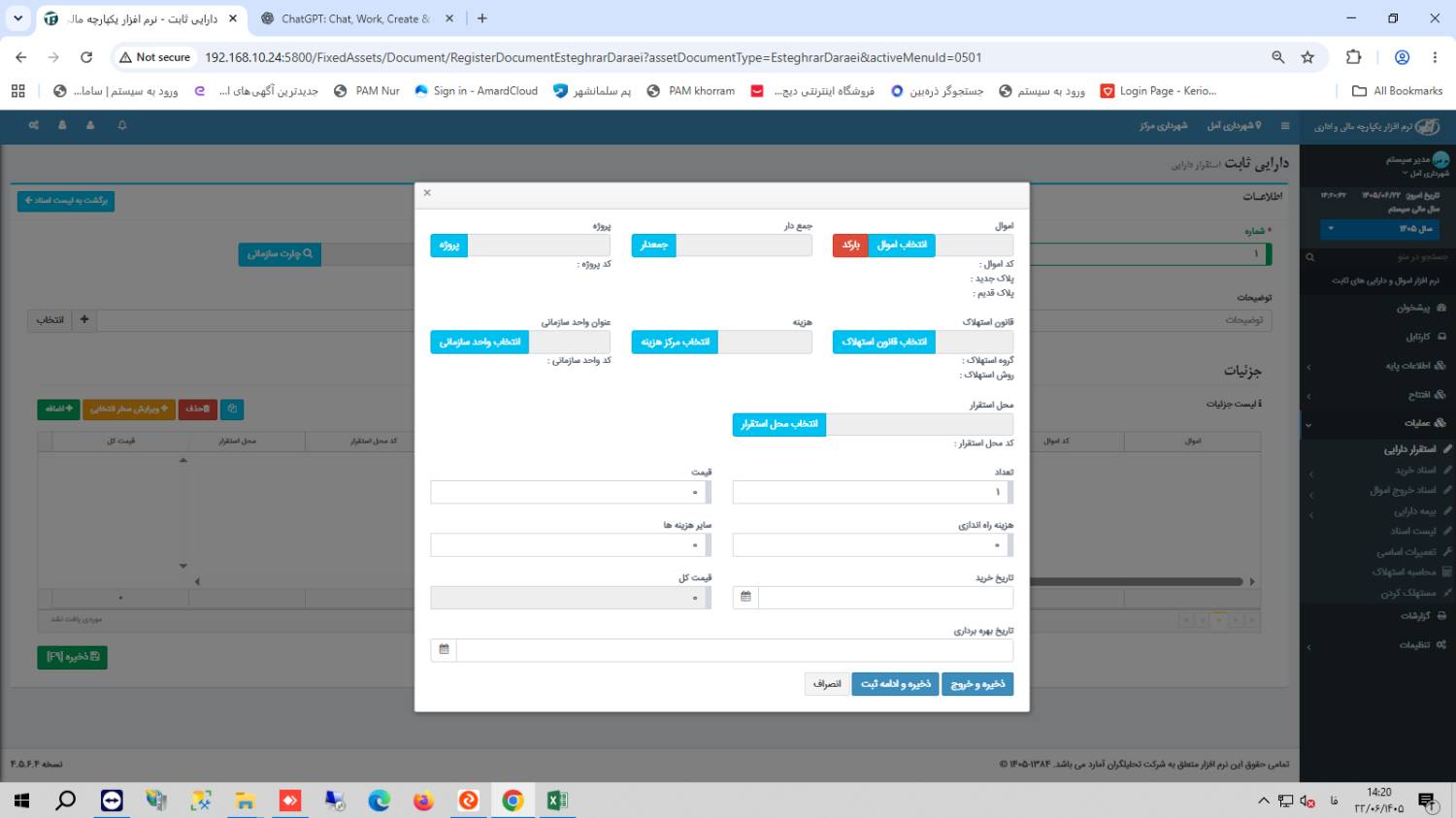Click the برگشت به لیست اسناد button
This screenshot has width=1456, height=818.
pyautogui.click(x=66, y=201)
